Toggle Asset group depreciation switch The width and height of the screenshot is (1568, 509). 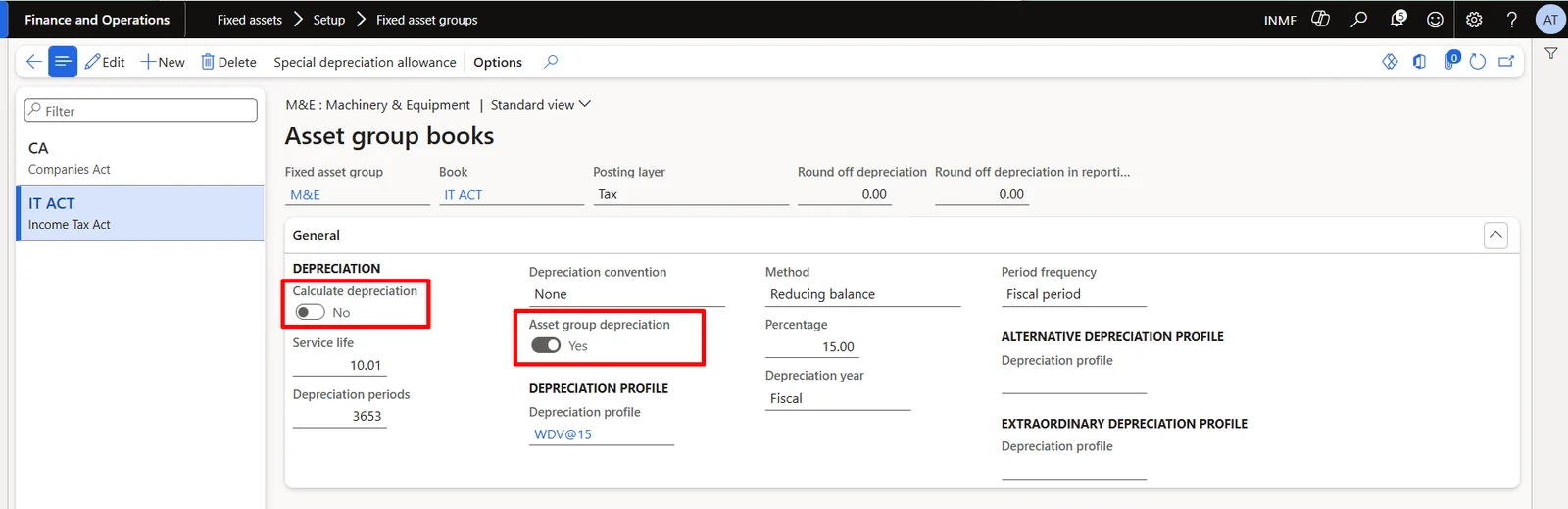[546, 345]
